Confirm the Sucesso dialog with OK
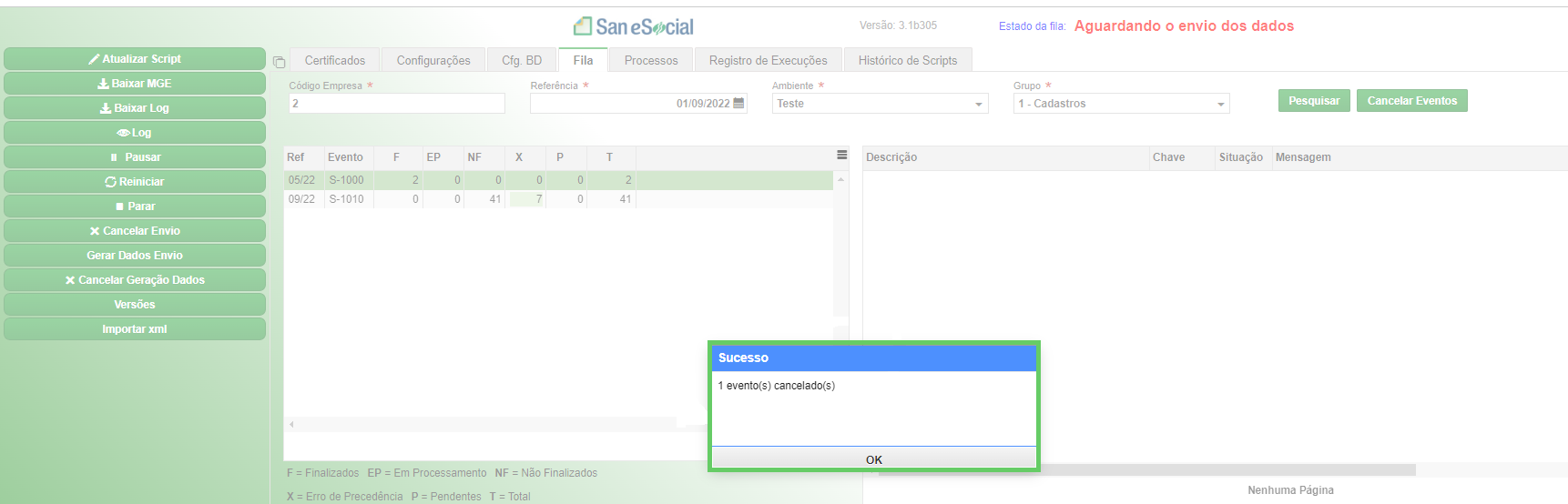 [874, 459]
